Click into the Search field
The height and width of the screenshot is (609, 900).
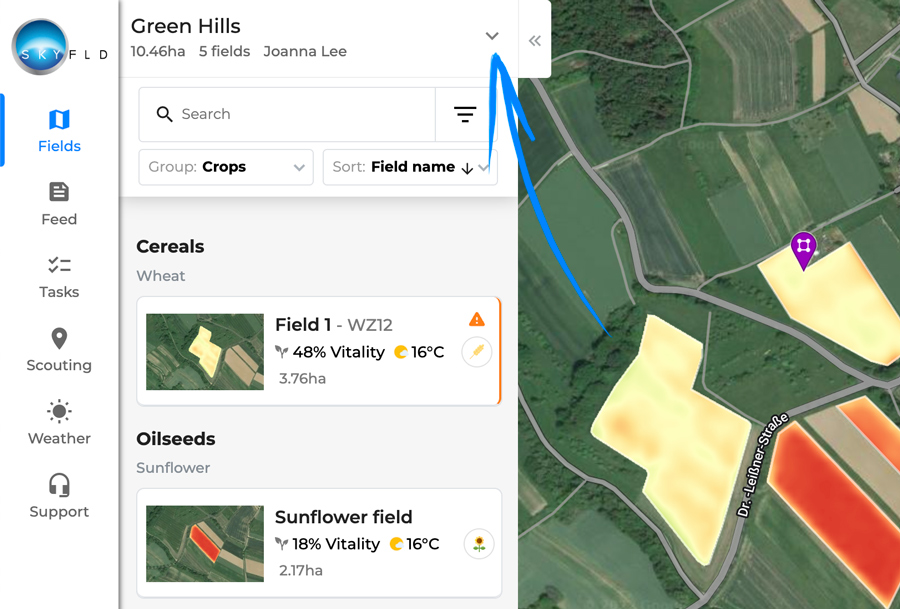point(287,114)
